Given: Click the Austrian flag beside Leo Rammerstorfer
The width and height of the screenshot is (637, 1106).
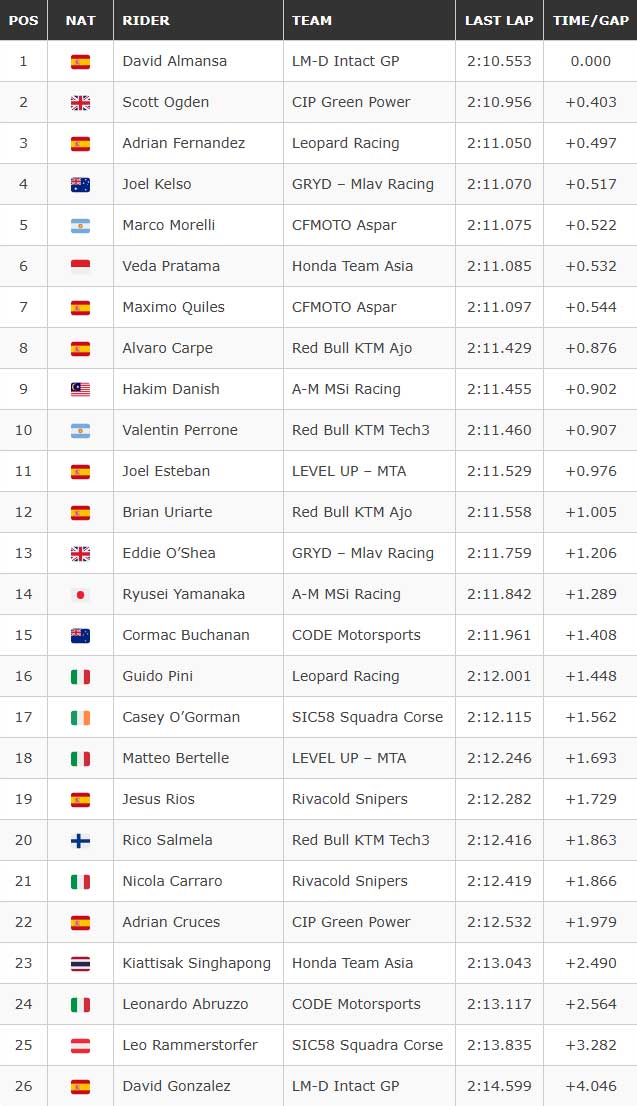Looking at the screenshot, I should click(x=80, y=1045).
